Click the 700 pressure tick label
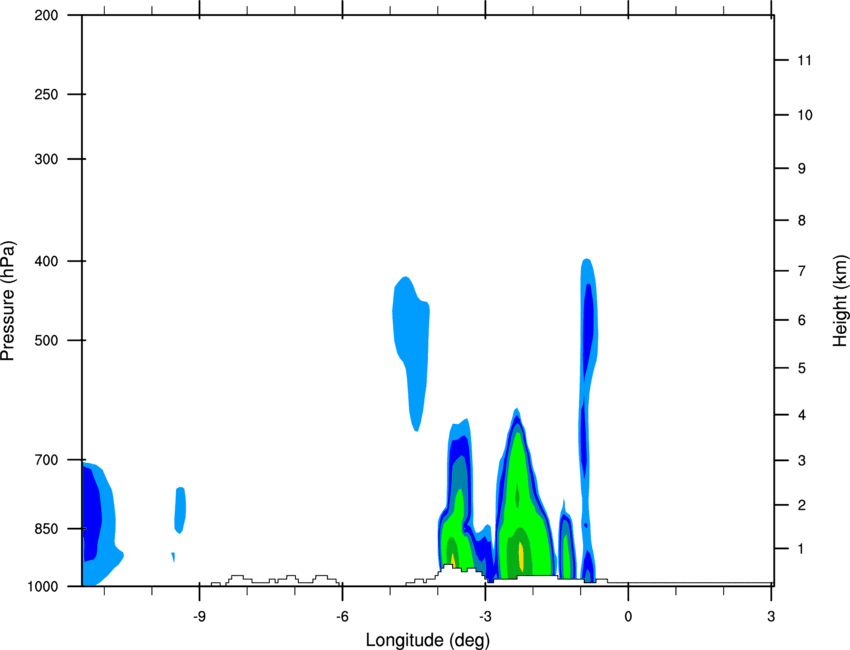The height and width of the screenshot is (650, 850). (46, 460)
